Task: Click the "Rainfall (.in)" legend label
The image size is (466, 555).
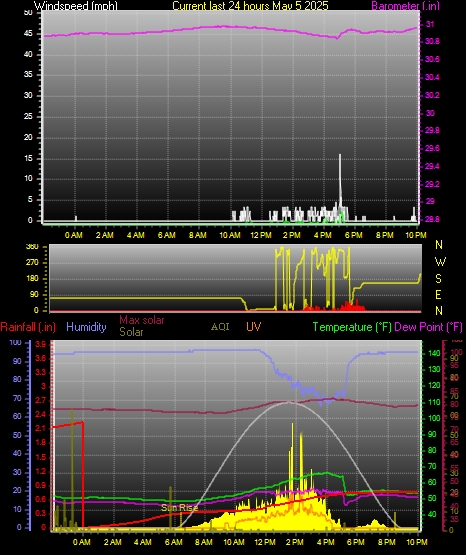Action: coord(28,327)
